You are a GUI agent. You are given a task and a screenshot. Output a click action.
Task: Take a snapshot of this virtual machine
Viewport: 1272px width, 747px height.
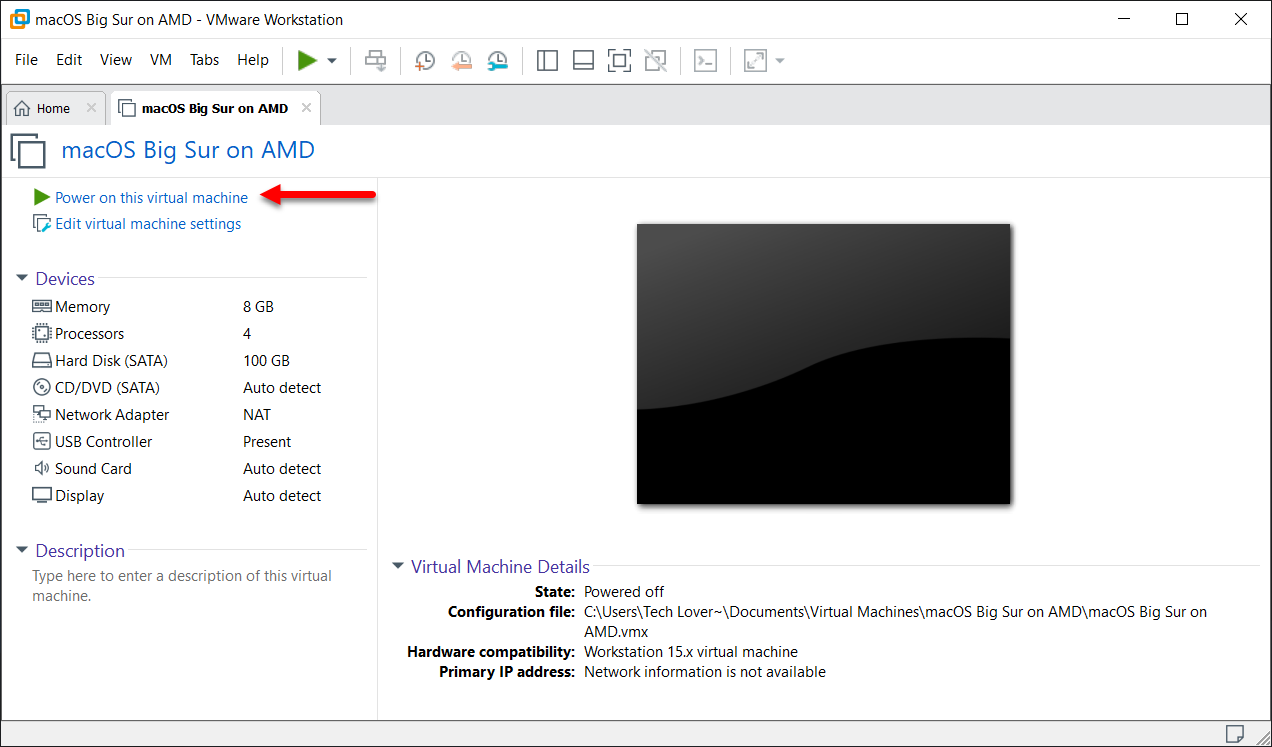pos(424,61)
